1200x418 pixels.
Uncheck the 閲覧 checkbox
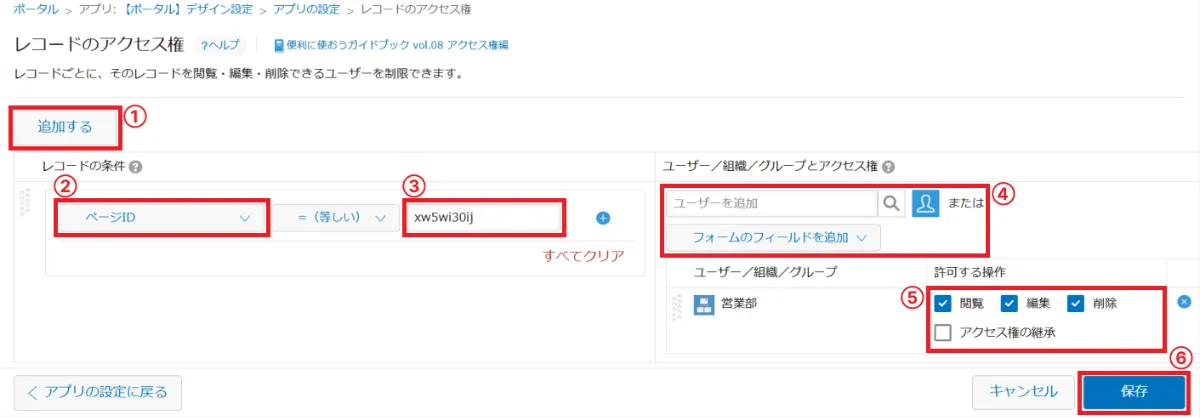pos(942,303)
